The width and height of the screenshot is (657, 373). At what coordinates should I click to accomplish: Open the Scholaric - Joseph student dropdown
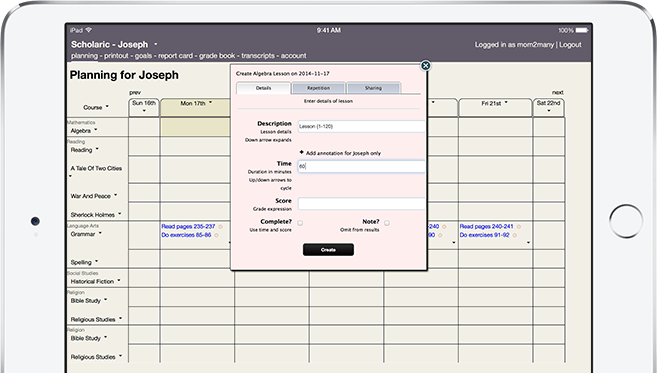pyautogui.click(x=155, y=44)
